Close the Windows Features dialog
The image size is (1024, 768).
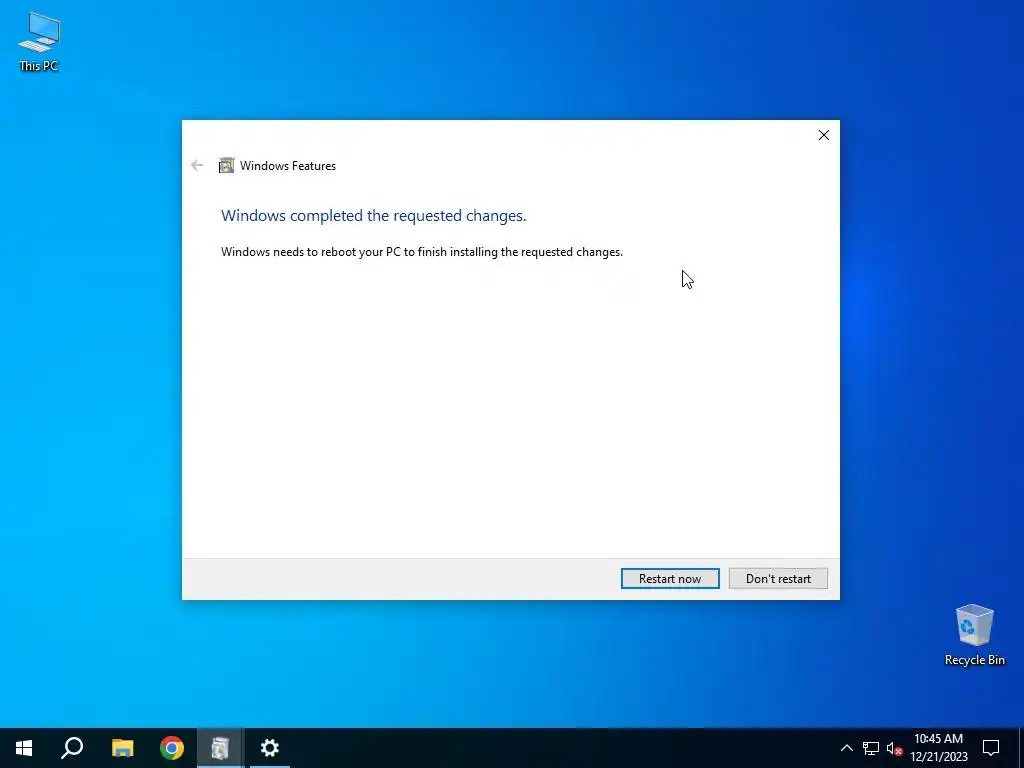coord(824,135)
